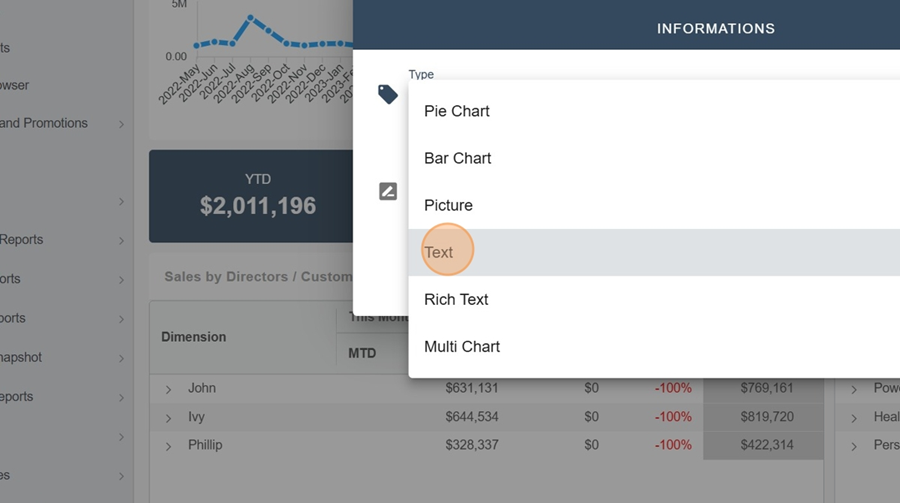Image resolution: width=900 pixels, height=503 pixels.
Task: Click the MTD column header
Action: tap(362, 353)
